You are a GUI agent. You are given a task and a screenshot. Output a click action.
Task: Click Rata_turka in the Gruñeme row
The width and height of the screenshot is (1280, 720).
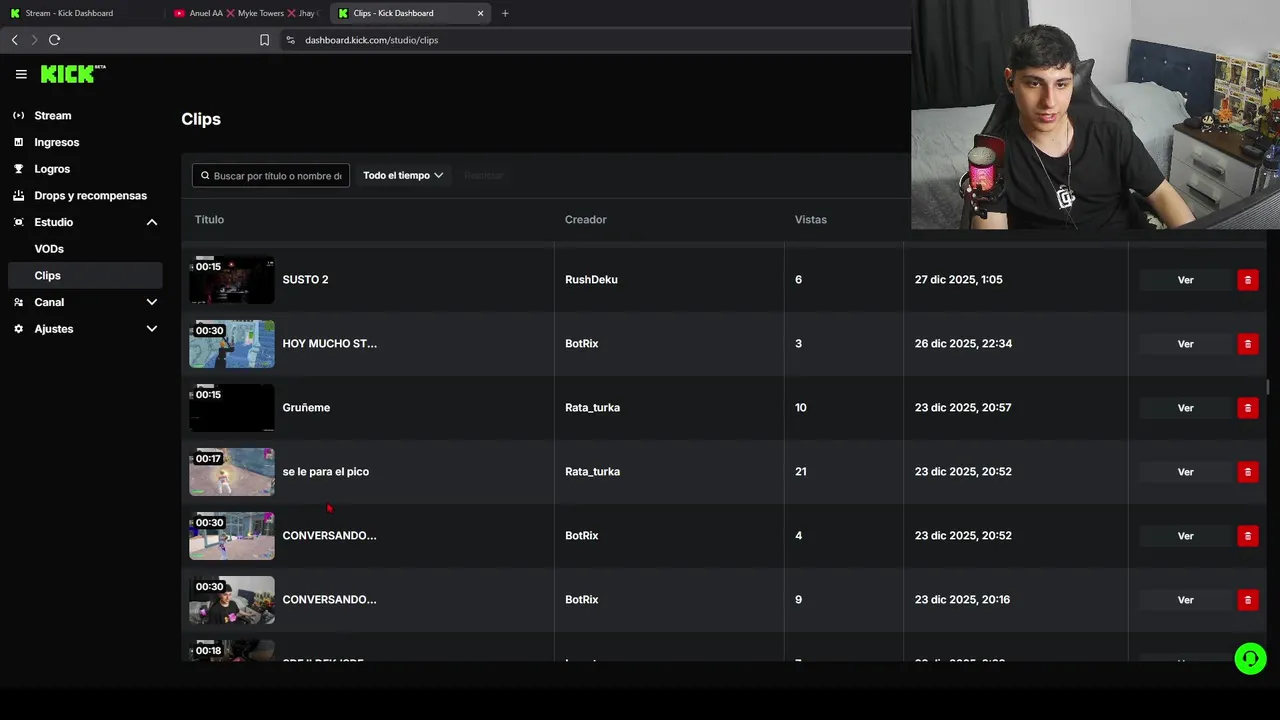[x=592, y=408]
